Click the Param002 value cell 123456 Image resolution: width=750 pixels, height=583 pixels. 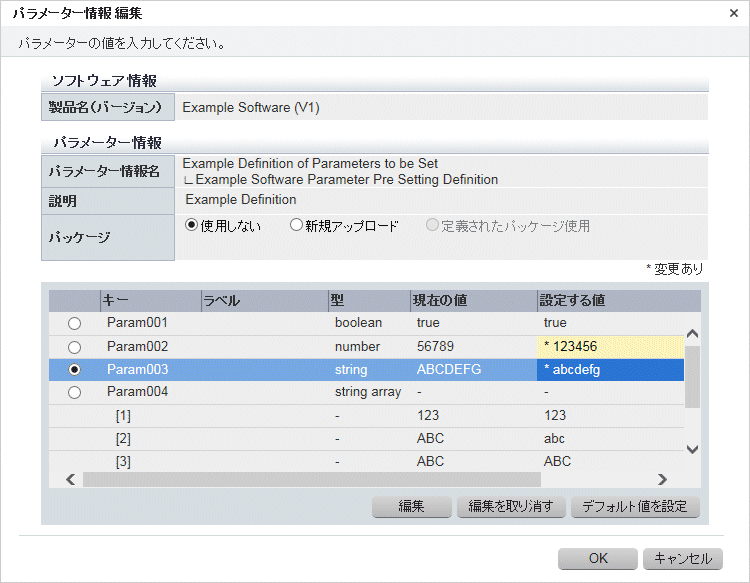tap(610, 346)
